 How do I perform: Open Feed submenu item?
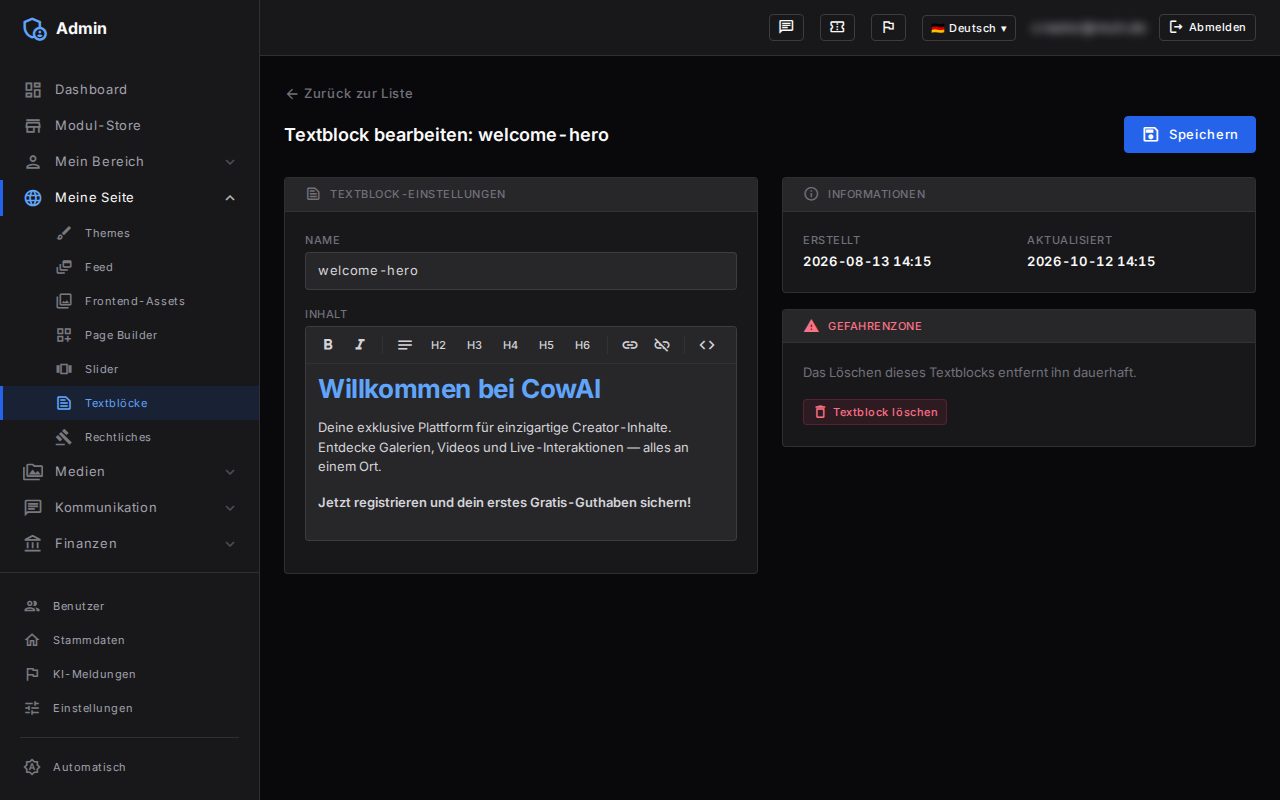[x=130, y=267]
